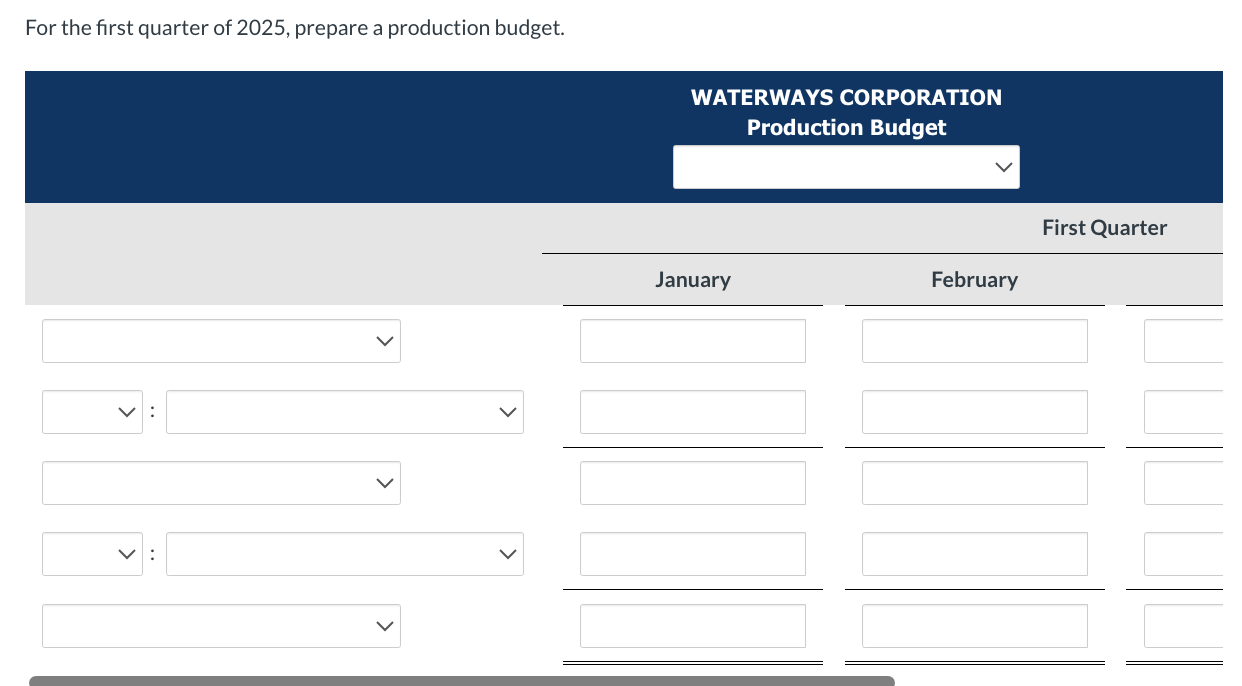
Task: Open the second row account label dropdown
Action: pos(344,412)
